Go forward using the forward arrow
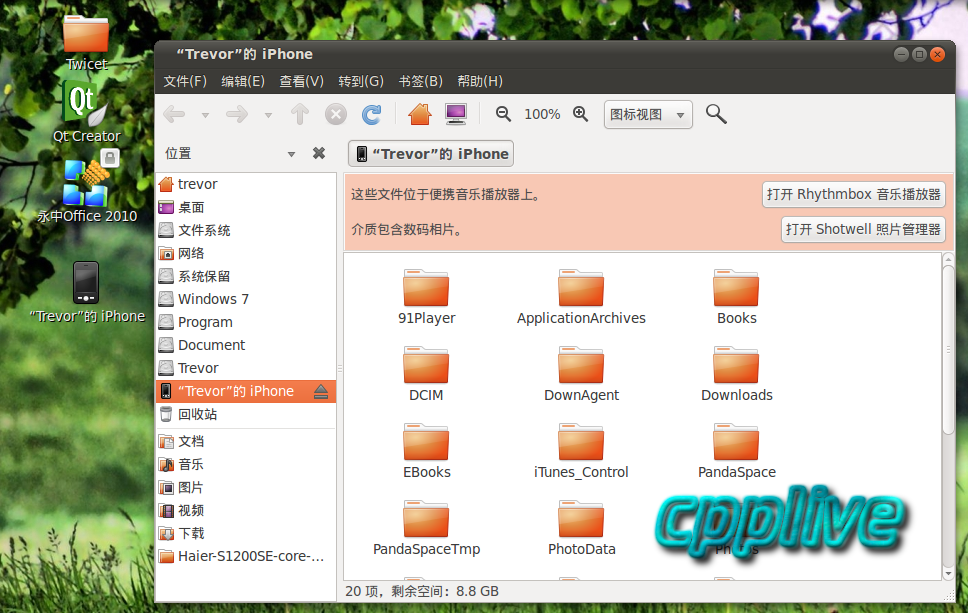 click(236, 114)
